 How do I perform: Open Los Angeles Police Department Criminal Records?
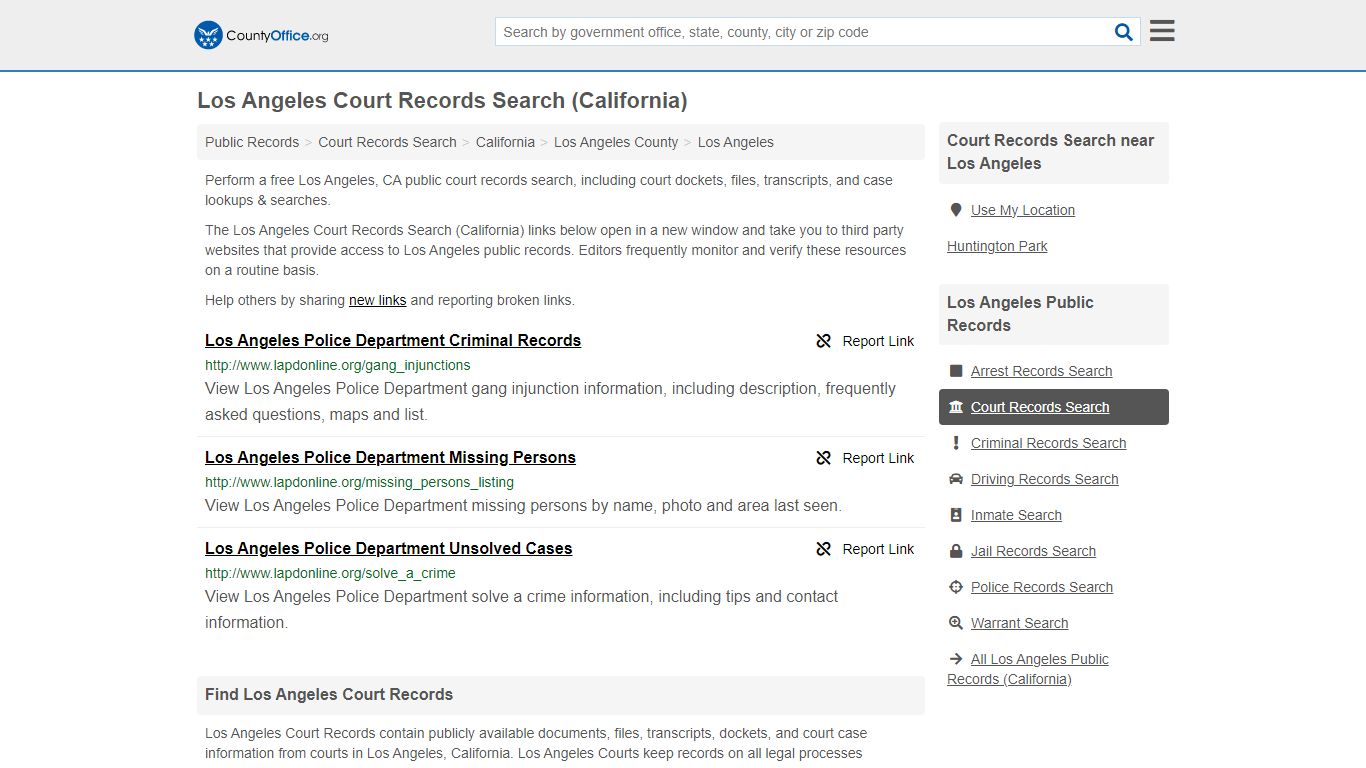tap(393, 340)
